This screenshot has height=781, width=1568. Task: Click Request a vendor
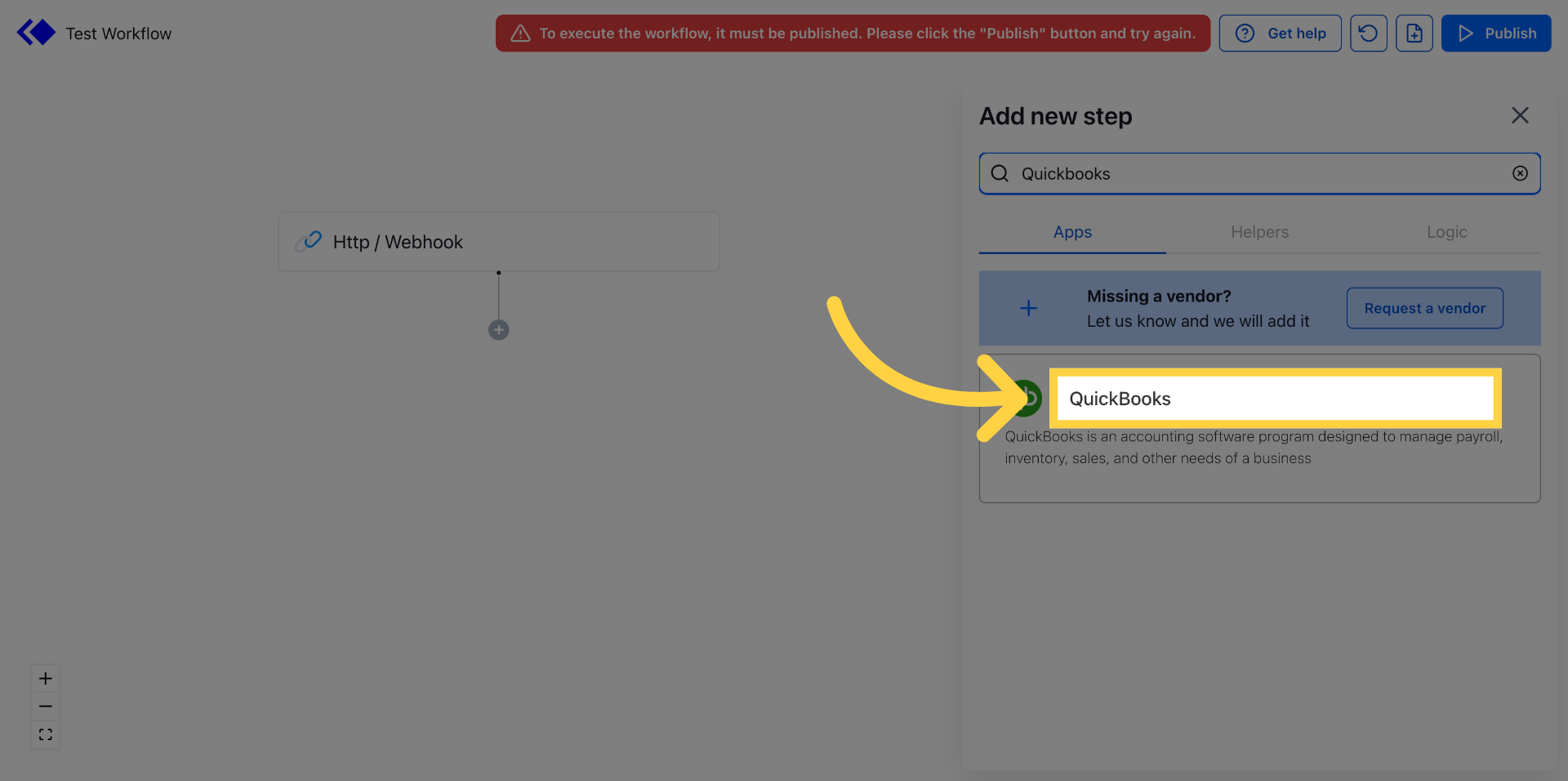(1424, 308)
